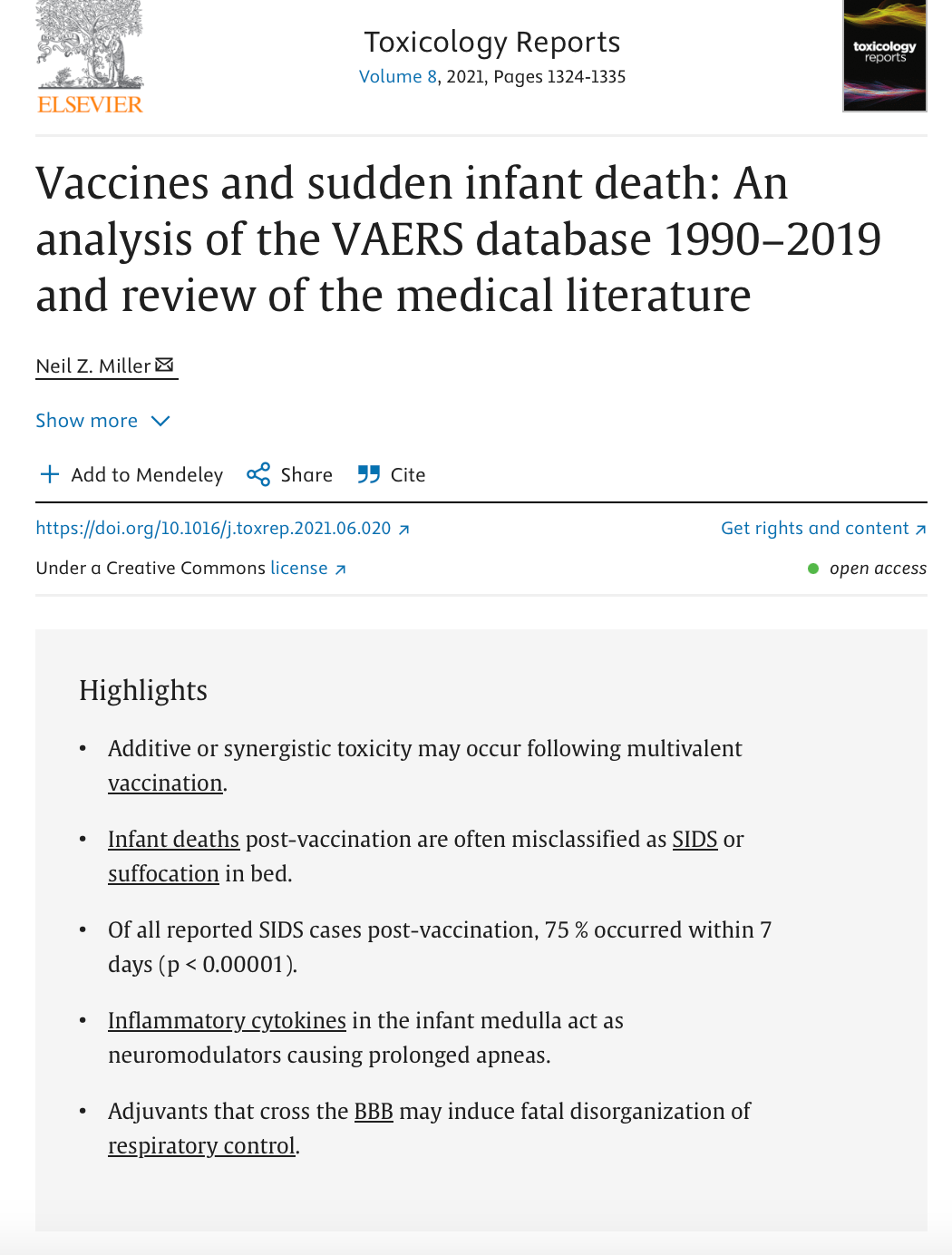Click the underlined BBB abbreviation

coord(374,1111)
